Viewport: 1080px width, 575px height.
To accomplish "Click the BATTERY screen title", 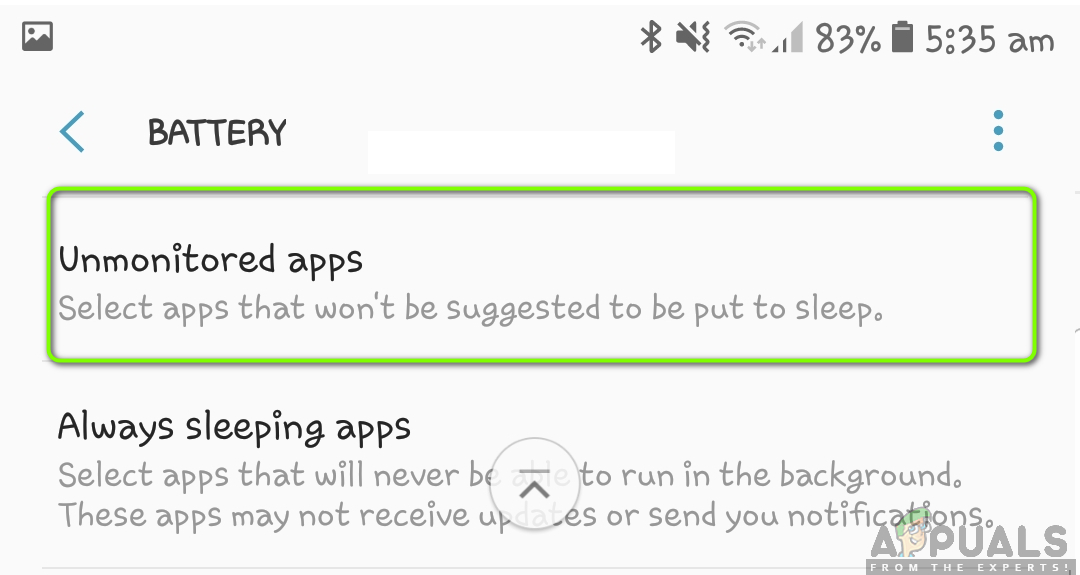I will pyautogui.click(x=217, y=132).
